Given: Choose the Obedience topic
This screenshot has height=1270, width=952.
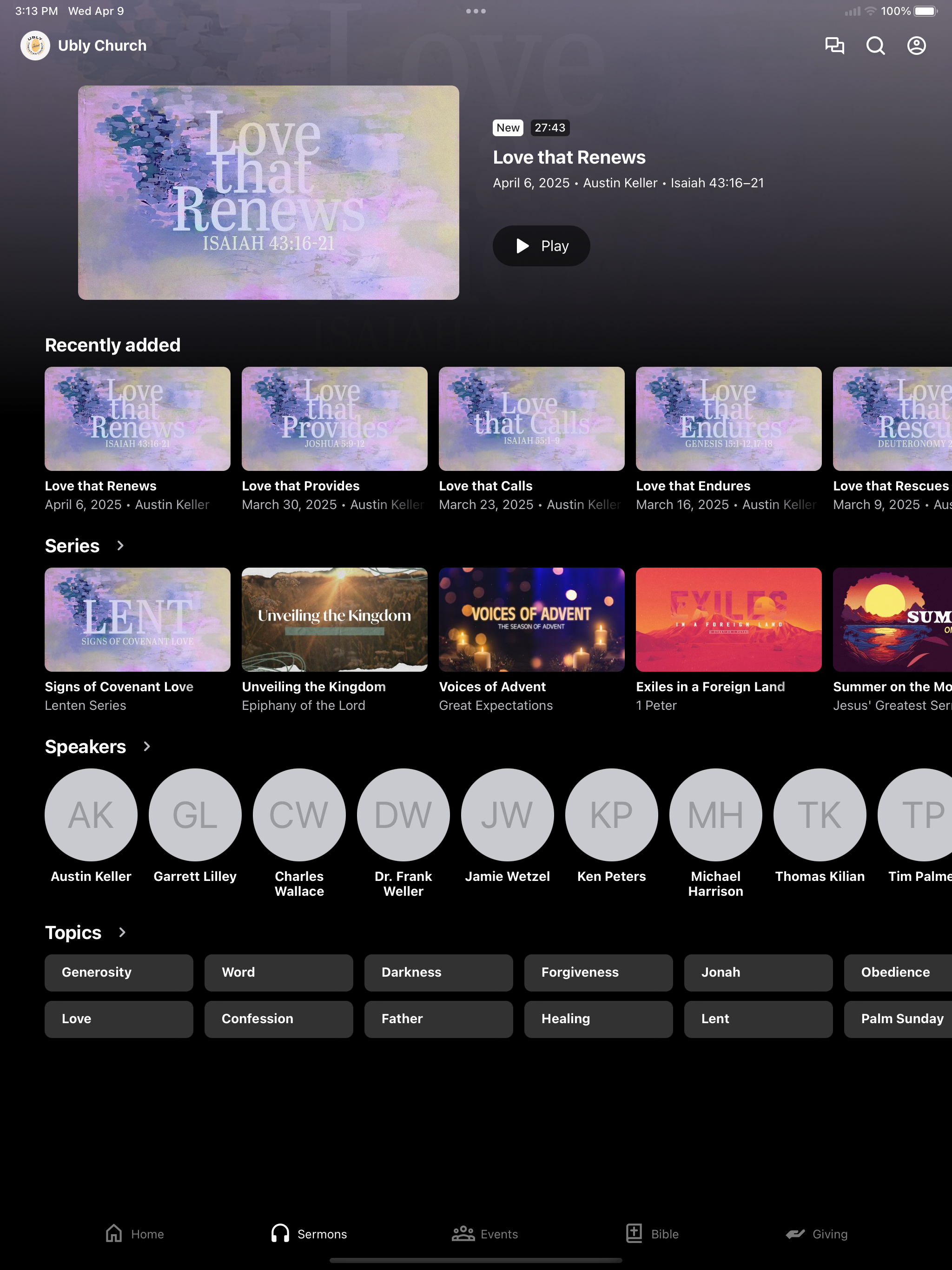Looking at the screenshot, I should [898, 972].
